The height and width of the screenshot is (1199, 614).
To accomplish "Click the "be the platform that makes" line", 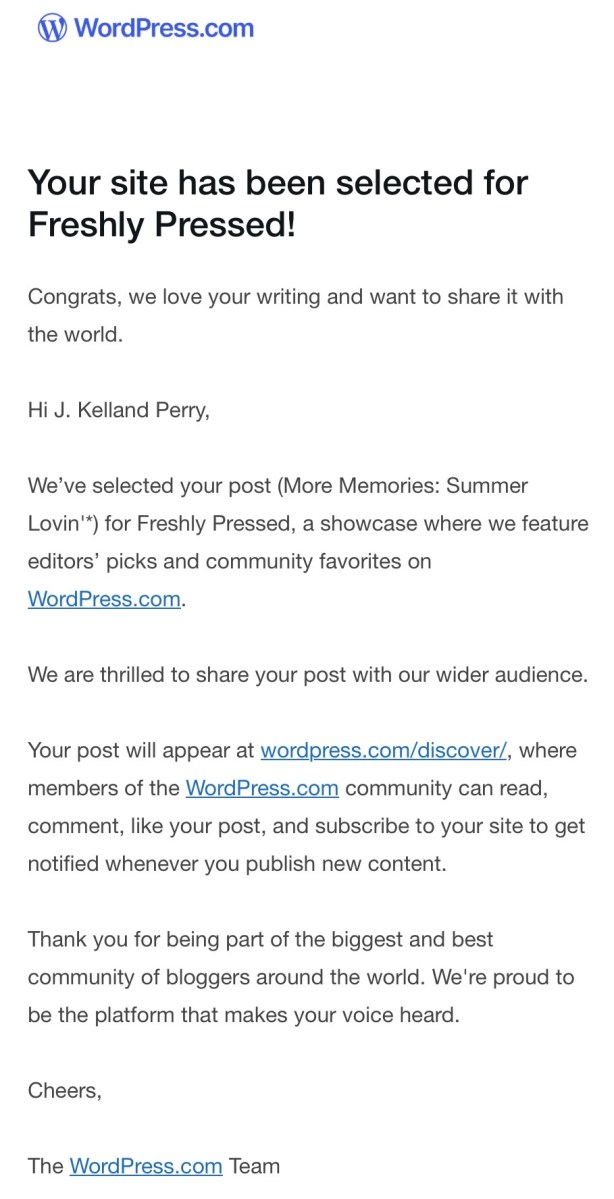I will [x=244, y=1015].
